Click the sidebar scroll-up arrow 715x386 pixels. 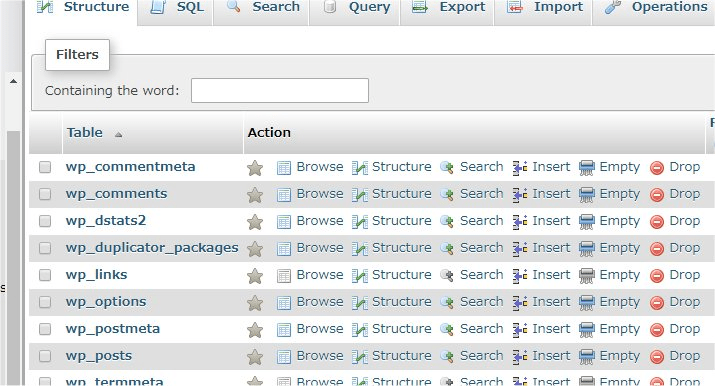[x=13, y=81]
